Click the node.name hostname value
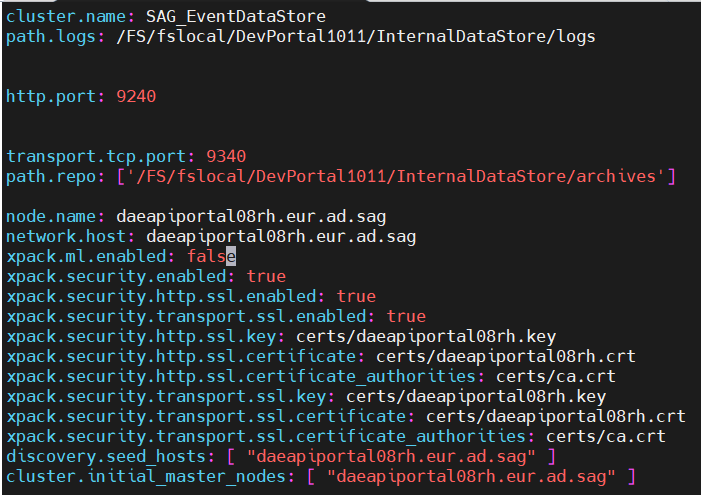Viewport: 701px width, 495px height. coord(251,216)
